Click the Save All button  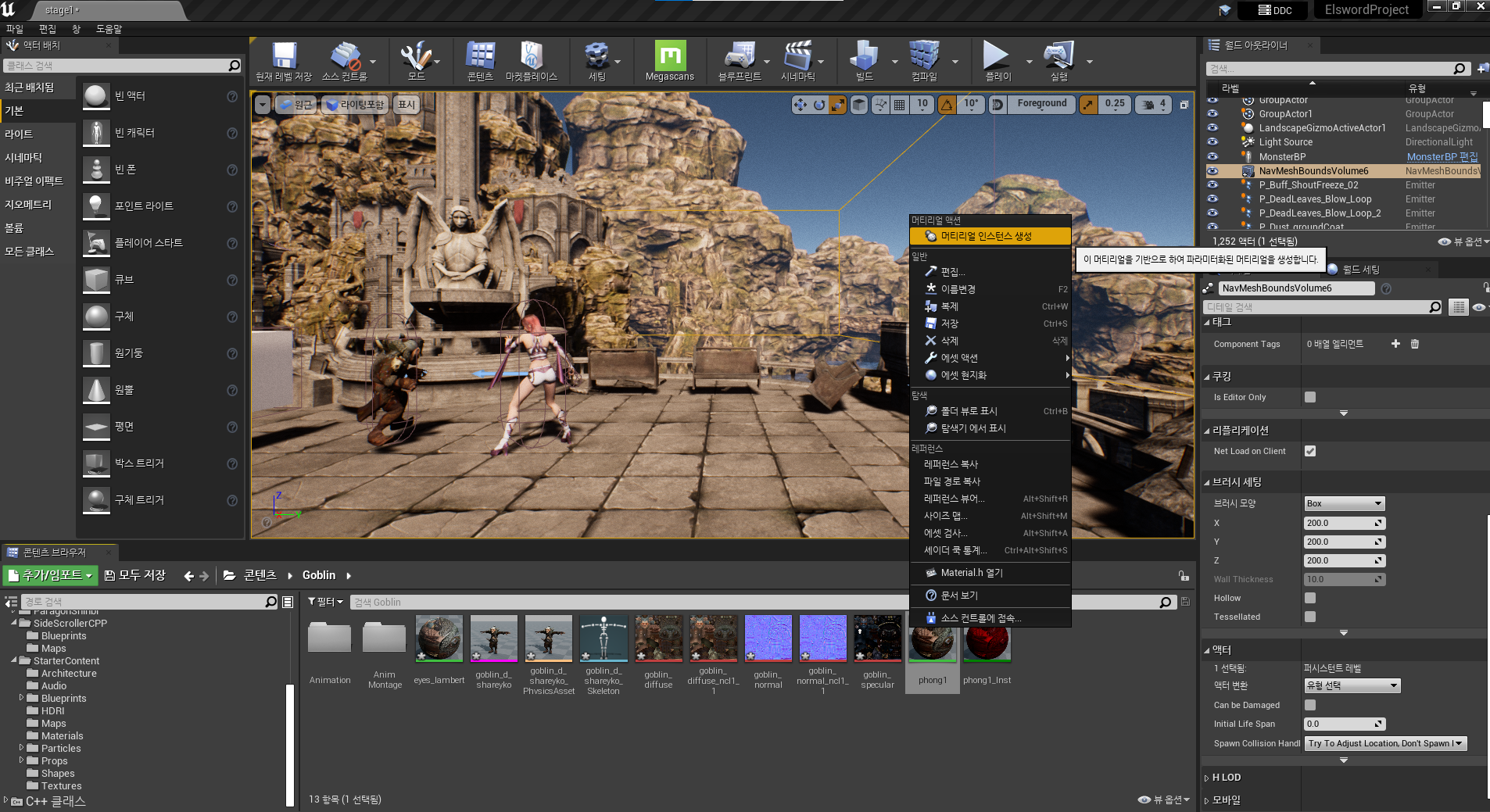point(134,576)
